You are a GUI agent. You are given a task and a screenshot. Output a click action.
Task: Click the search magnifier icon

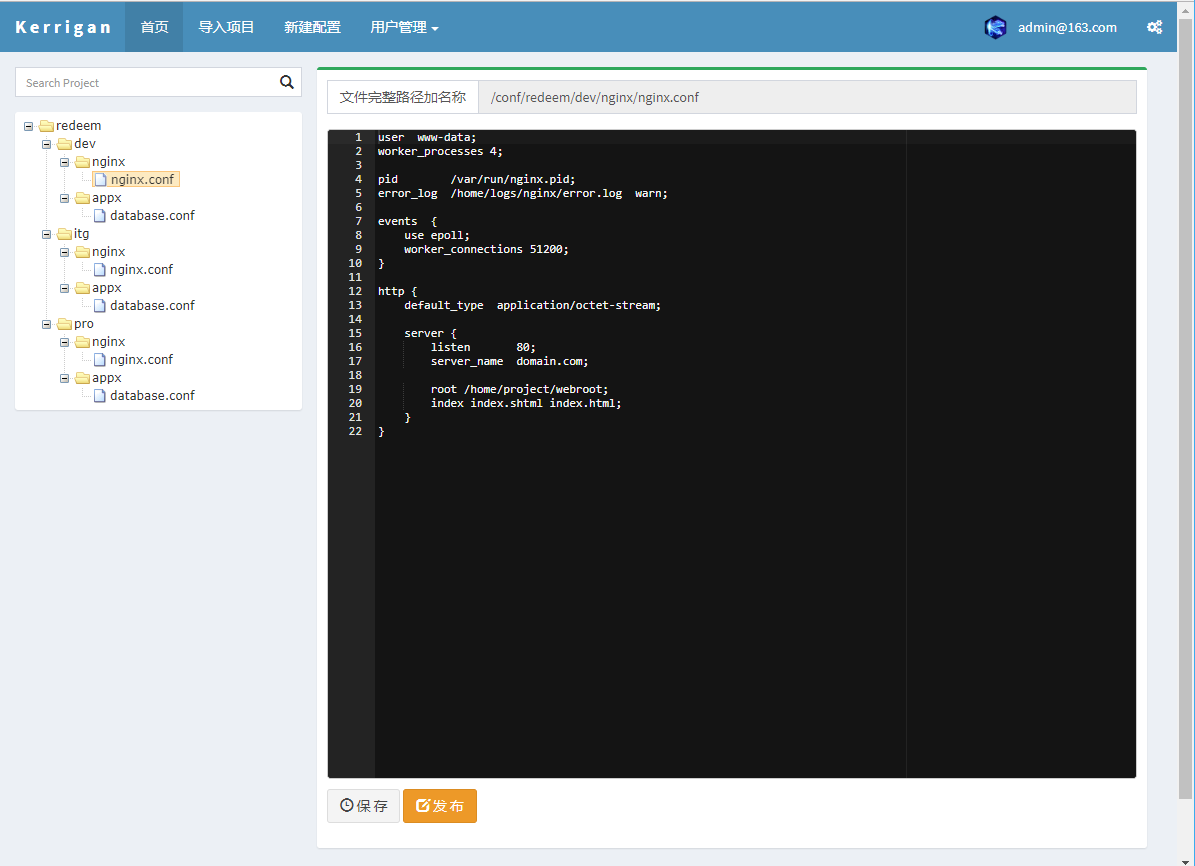287,83
